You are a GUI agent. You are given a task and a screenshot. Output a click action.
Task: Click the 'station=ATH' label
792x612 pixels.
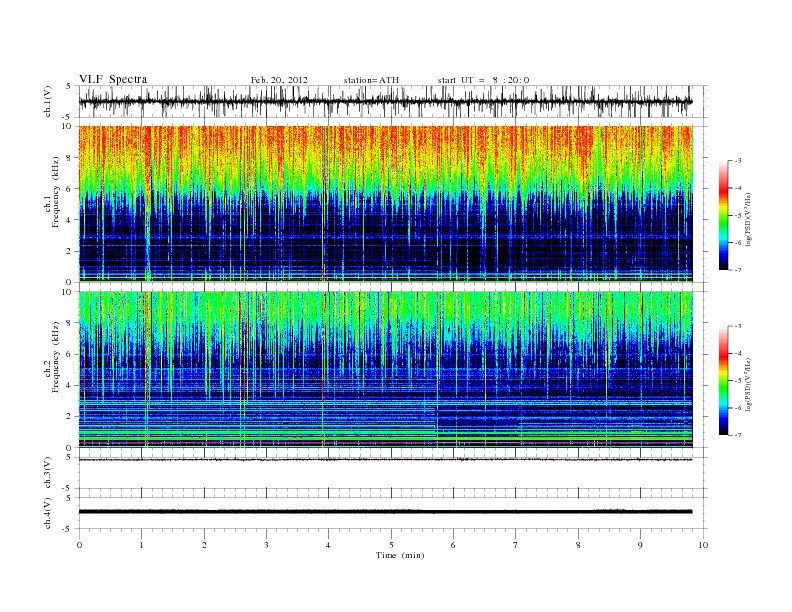click(371, 80)
